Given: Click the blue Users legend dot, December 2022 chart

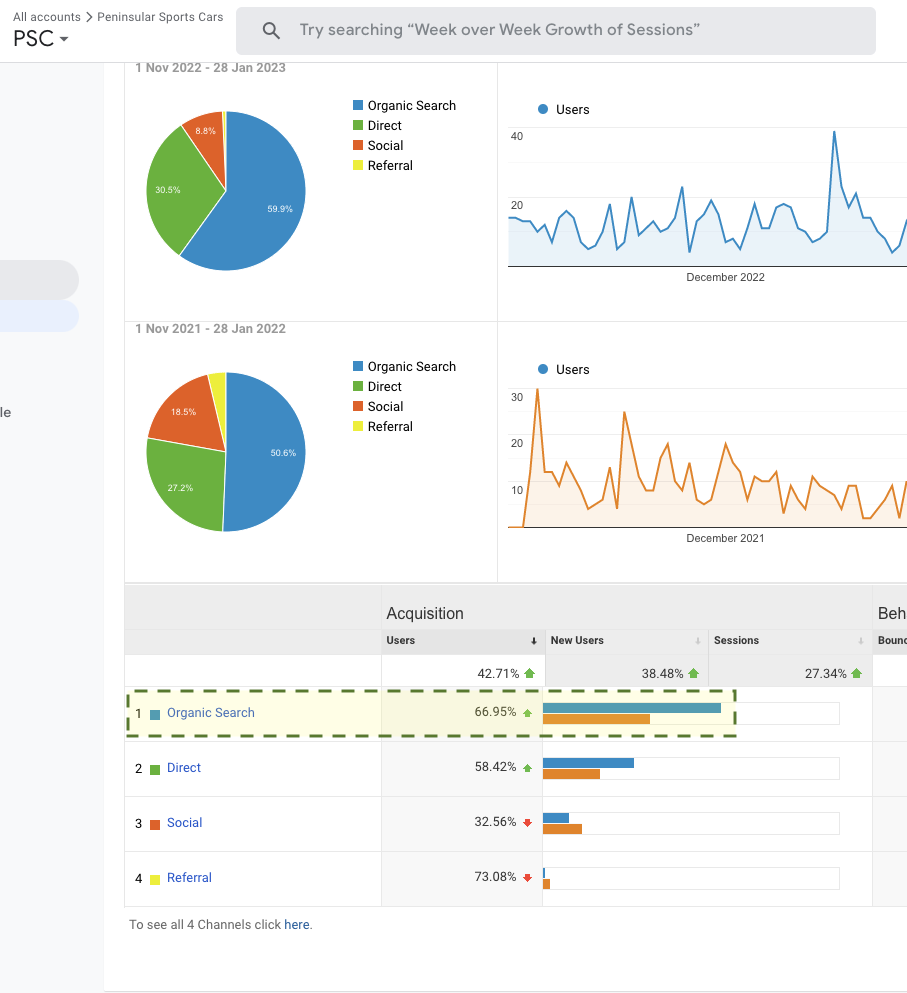Looking at the screenshot, I should click(x=543, y=109).
